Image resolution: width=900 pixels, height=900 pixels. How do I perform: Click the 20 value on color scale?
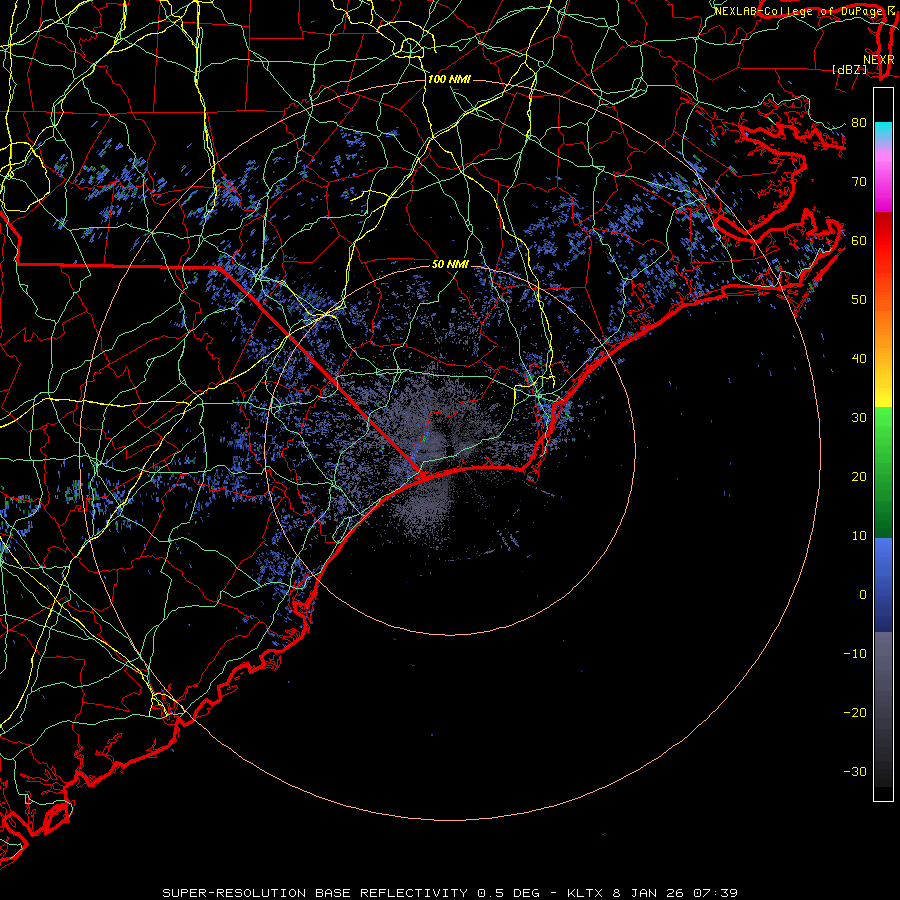(x=859, y=477)
